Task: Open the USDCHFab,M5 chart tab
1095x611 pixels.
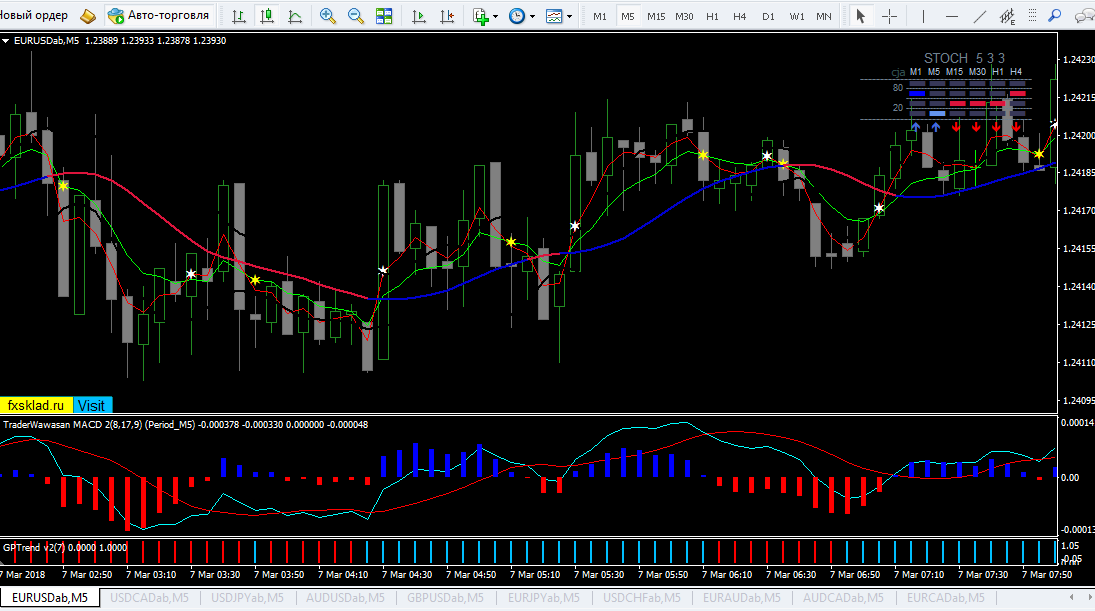Action: click(642, 598)
